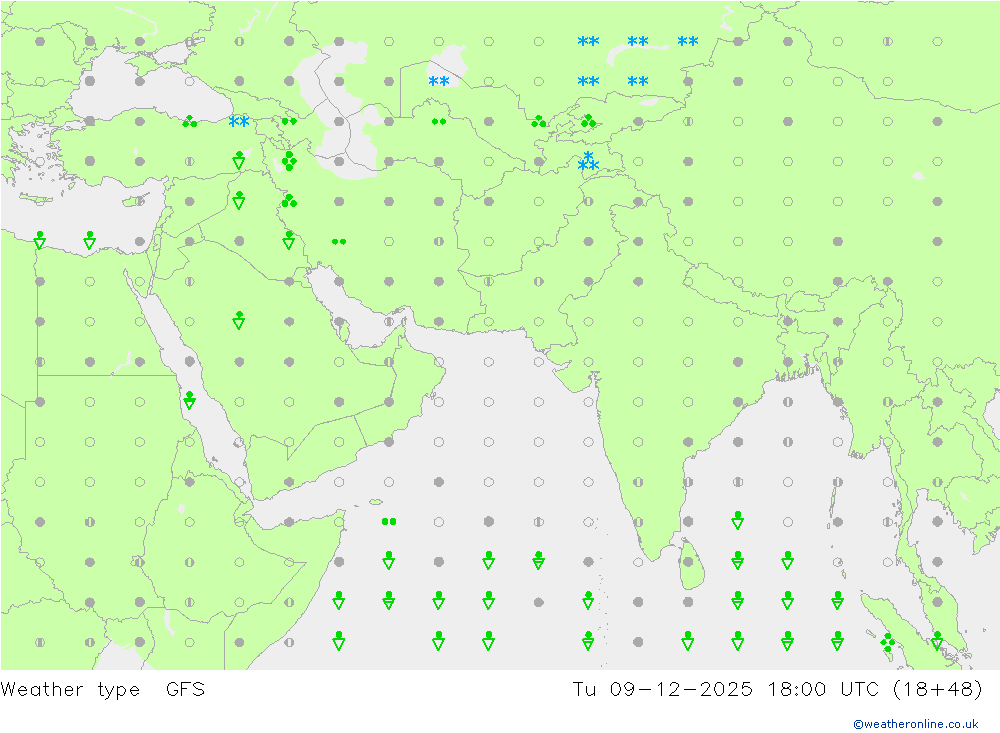This screenshot has height=733, width=1000.
Task: Click the two-dot rain symbol over Turkmenistan
Action: point(438,122)
